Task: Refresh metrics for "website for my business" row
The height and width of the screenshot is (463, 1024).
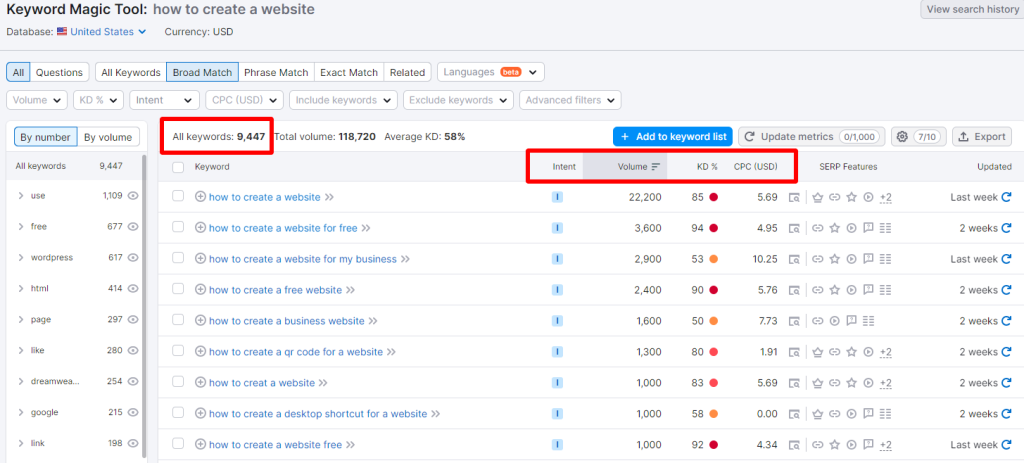Action: [1006, 259]
